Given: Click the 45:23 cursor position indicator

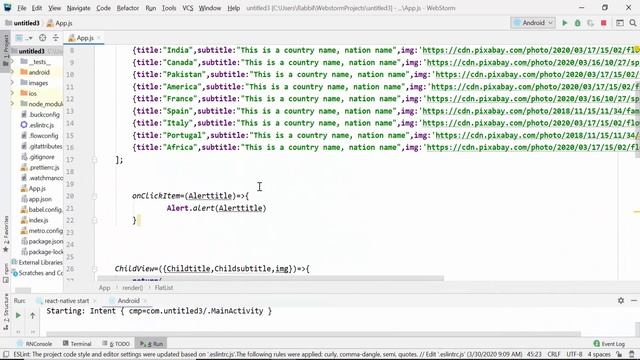Looking at the screenshot, I should [x=534, y=354].
